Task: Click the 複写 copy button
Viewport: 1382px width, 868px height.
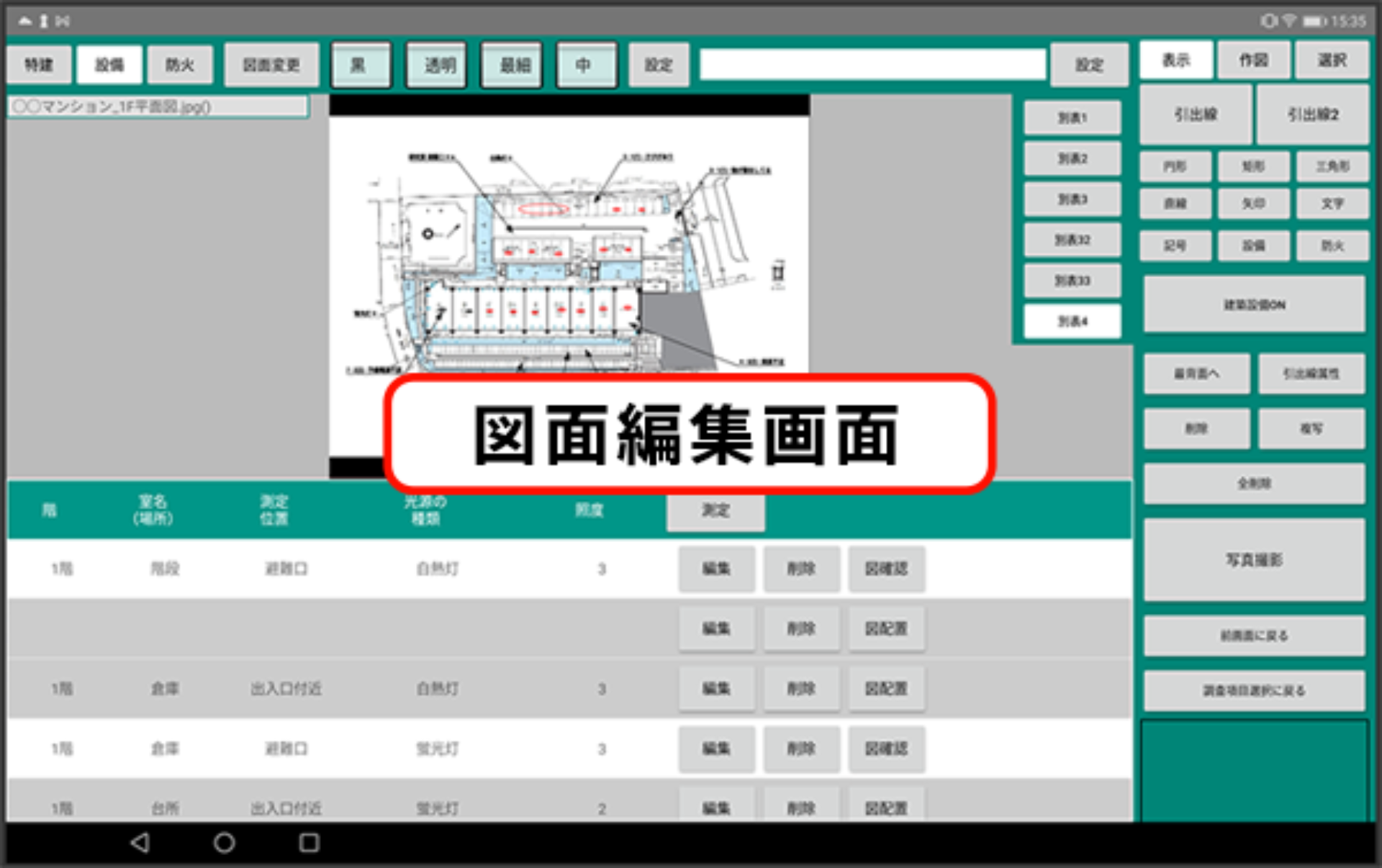Action: (x=1311, y=429)
